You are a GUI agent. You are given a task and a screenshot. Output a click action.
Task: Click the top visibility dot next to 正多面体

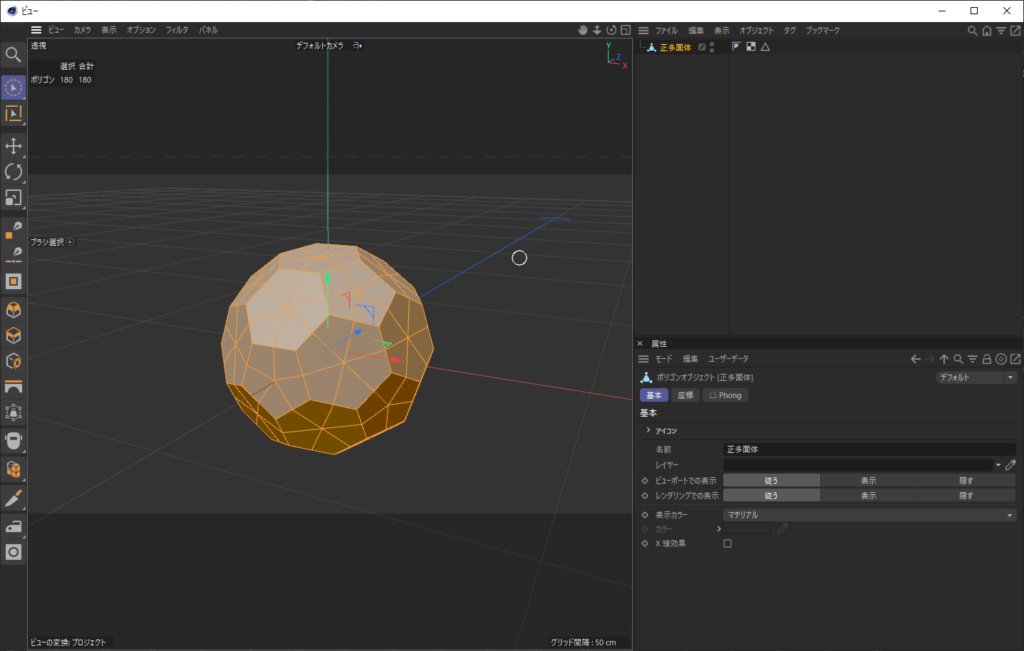714,43
